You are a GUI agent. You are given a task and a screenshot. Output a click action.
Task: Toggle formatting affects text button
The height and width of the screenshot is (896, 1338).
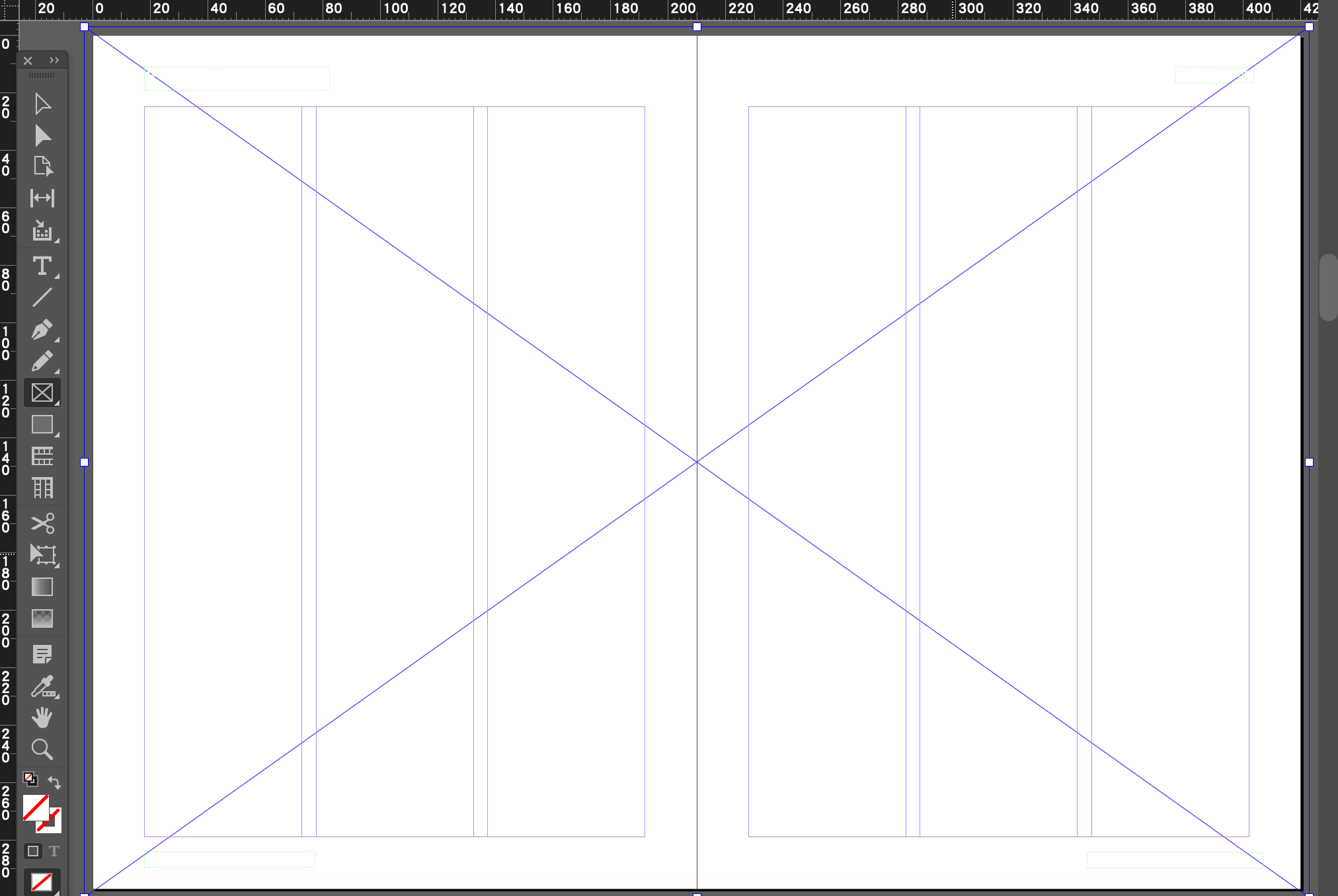pyautogui.click(x=54, y=851)
